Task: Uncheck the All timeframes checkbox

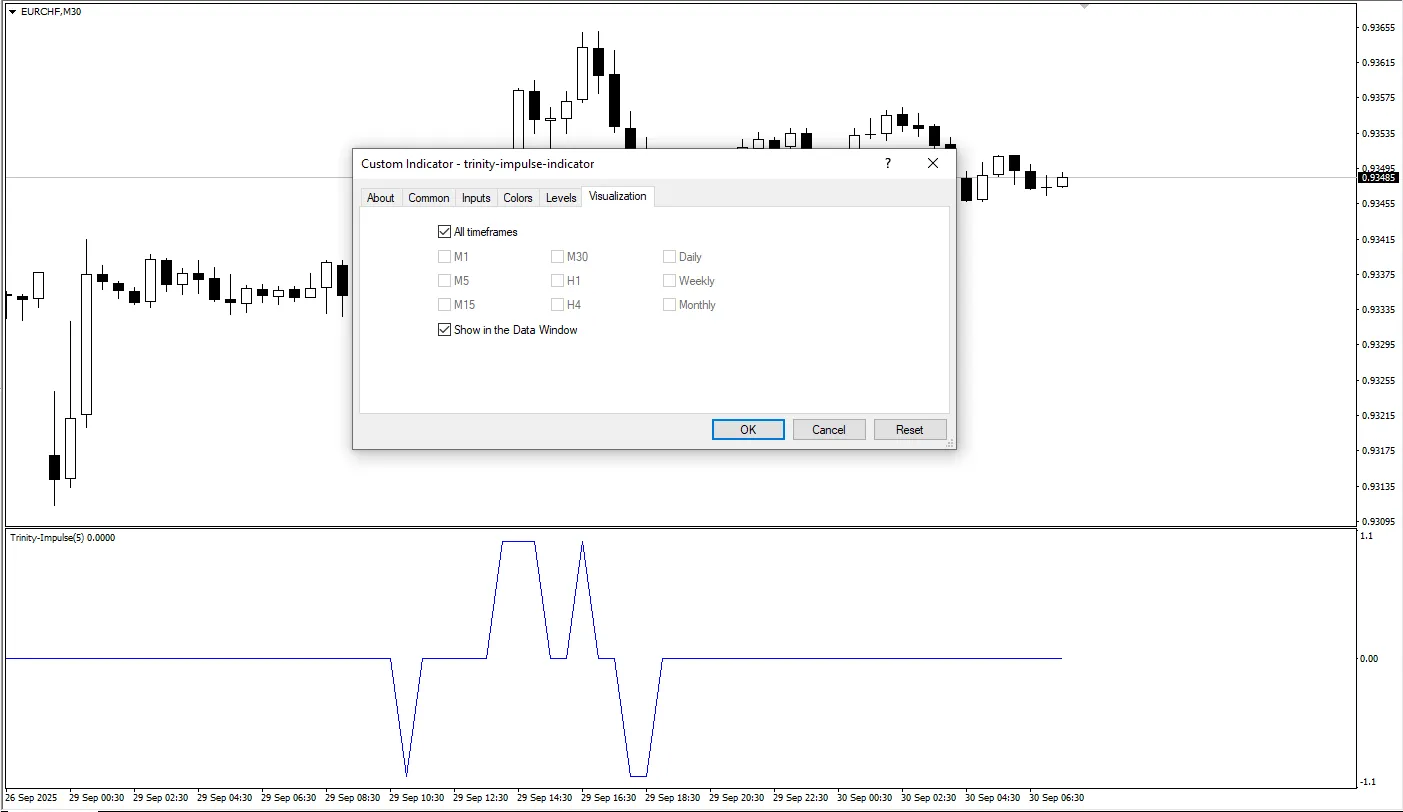Action: [x=445, y=232]
